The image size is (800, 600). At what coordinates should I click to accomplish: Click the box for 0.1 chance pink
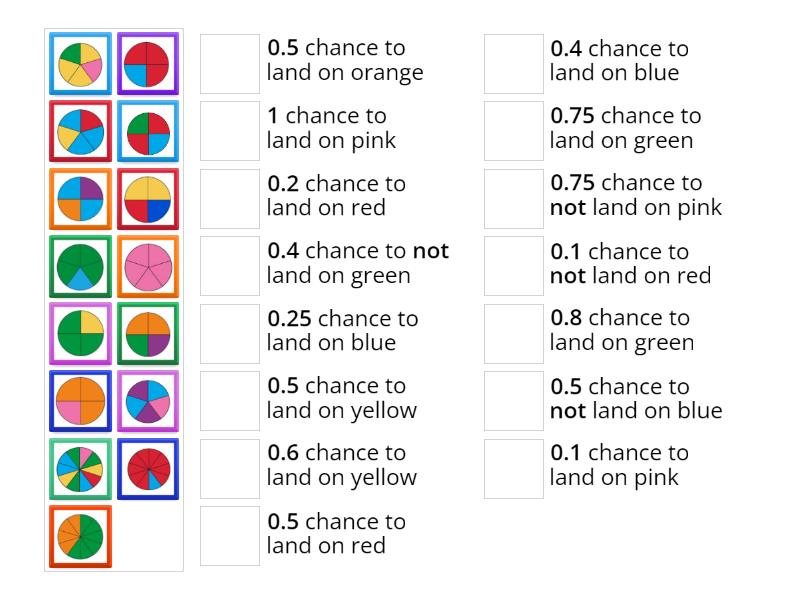514,469
